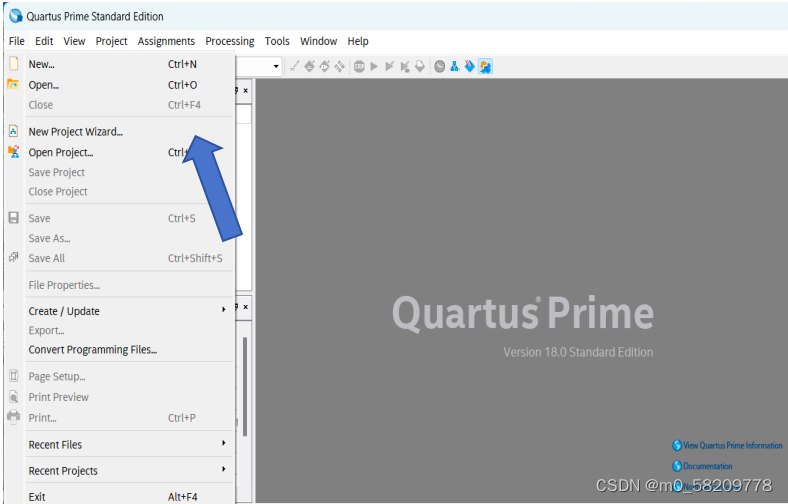Click the lower left panel vertical scrollbar
Viewport: 788px width, 504px height.
[x=245, y=387]
